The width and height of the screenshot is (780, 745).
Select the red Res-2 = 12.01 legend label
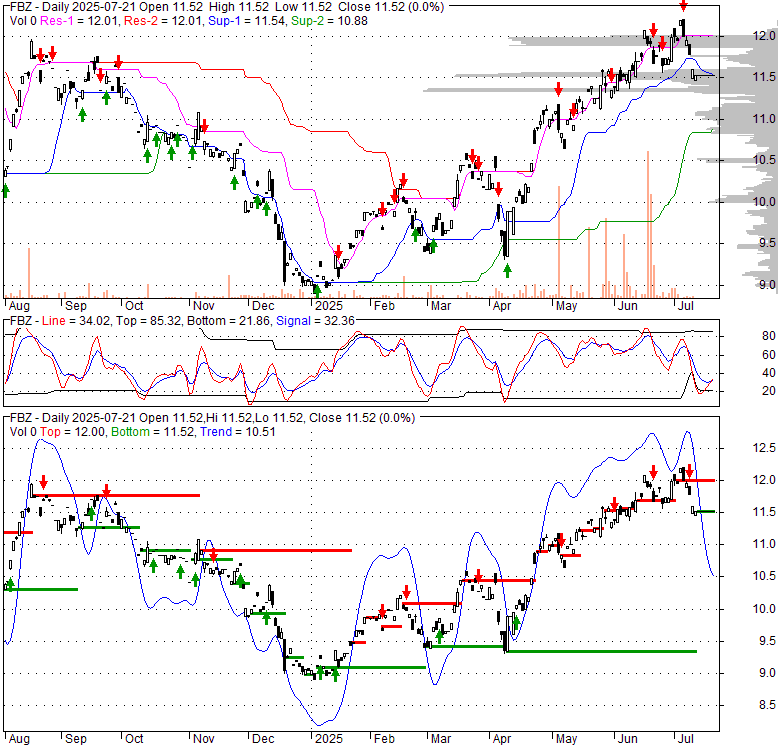pos(164,21)
